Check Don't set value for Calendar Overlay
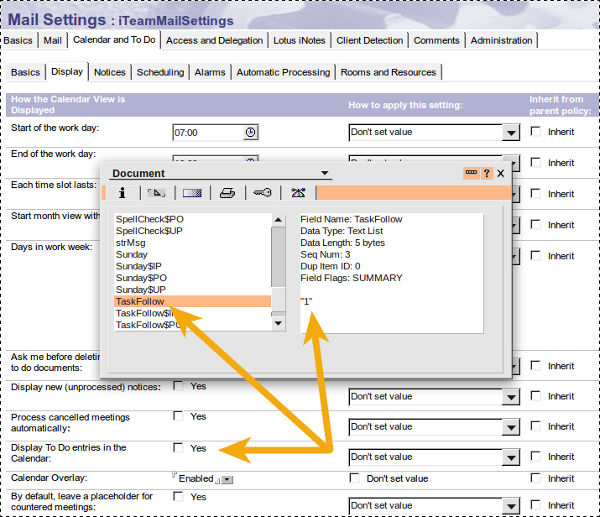 [354, 478]
